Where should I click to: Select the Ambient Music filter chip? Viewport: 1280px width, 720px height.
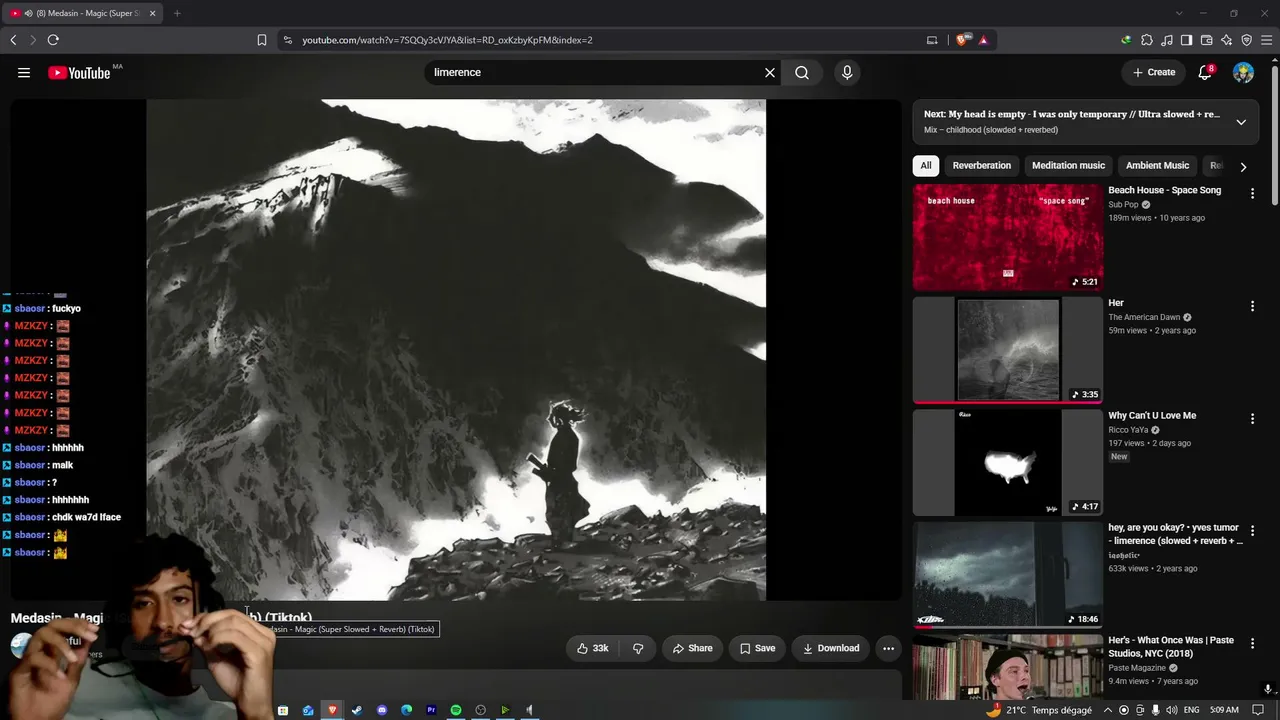coord(1157,166)
